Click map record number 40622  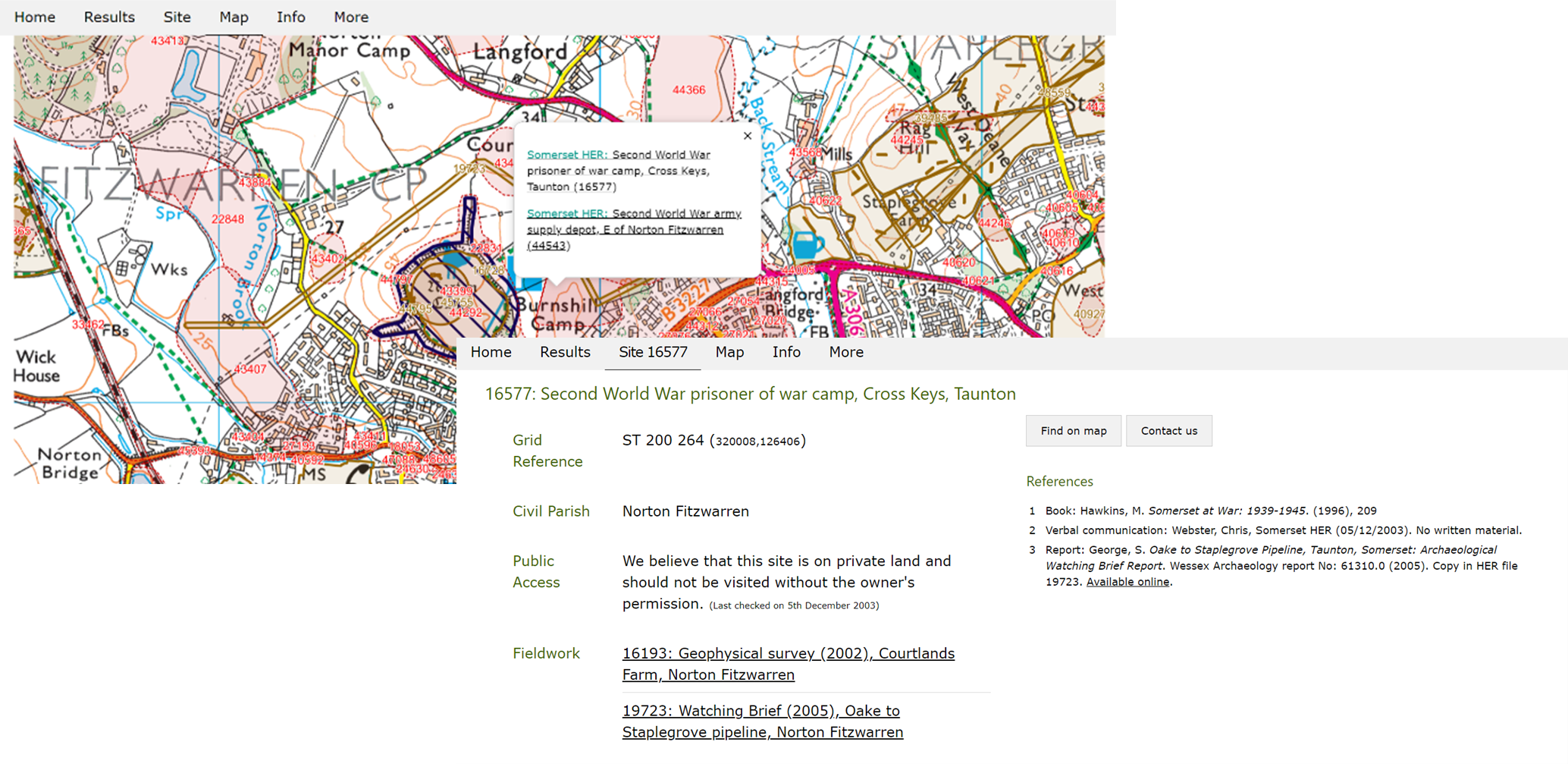pos(826,201)
